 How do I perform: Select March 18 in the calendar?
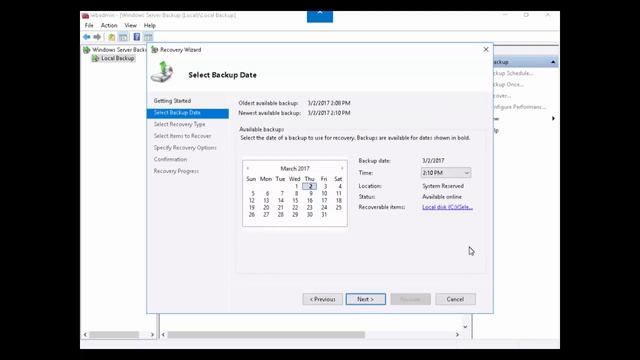[x=338, y=200]
